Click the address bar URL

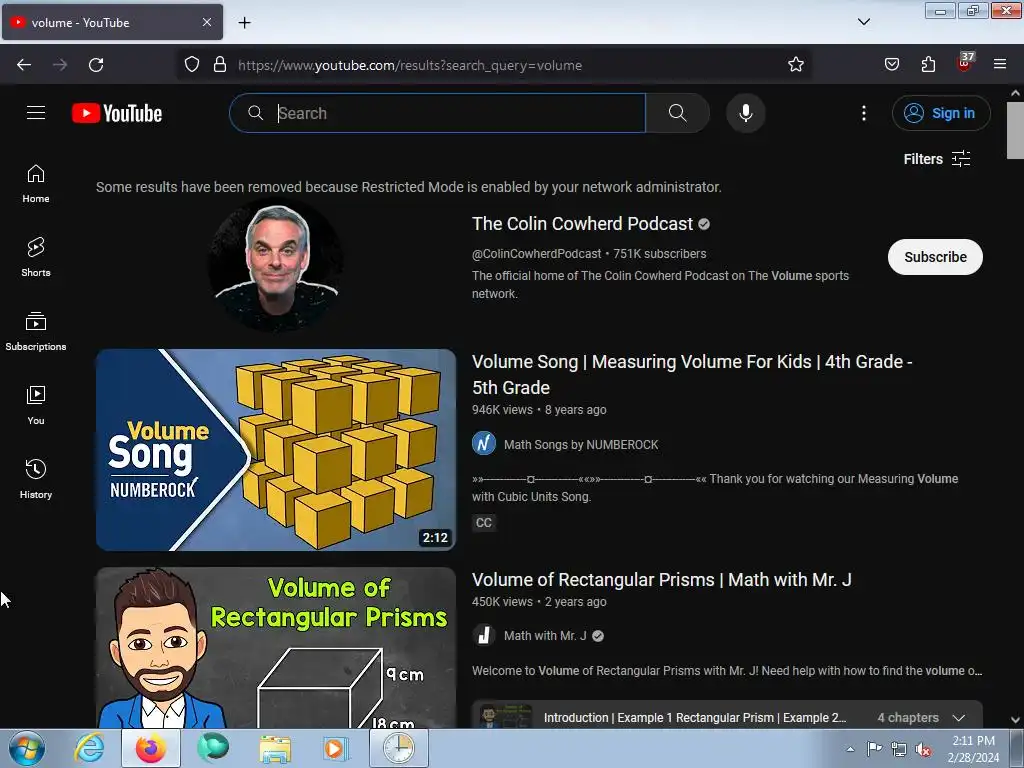pos(409,65)
